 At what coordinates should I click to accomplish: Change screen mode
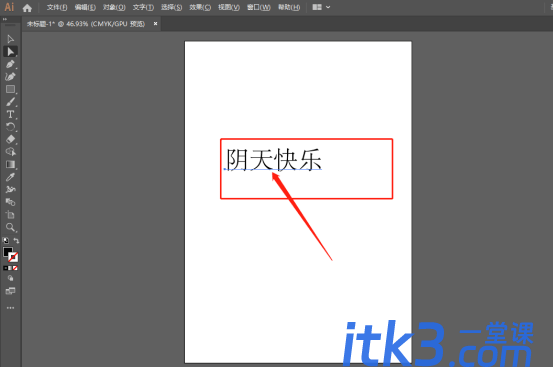10,291
